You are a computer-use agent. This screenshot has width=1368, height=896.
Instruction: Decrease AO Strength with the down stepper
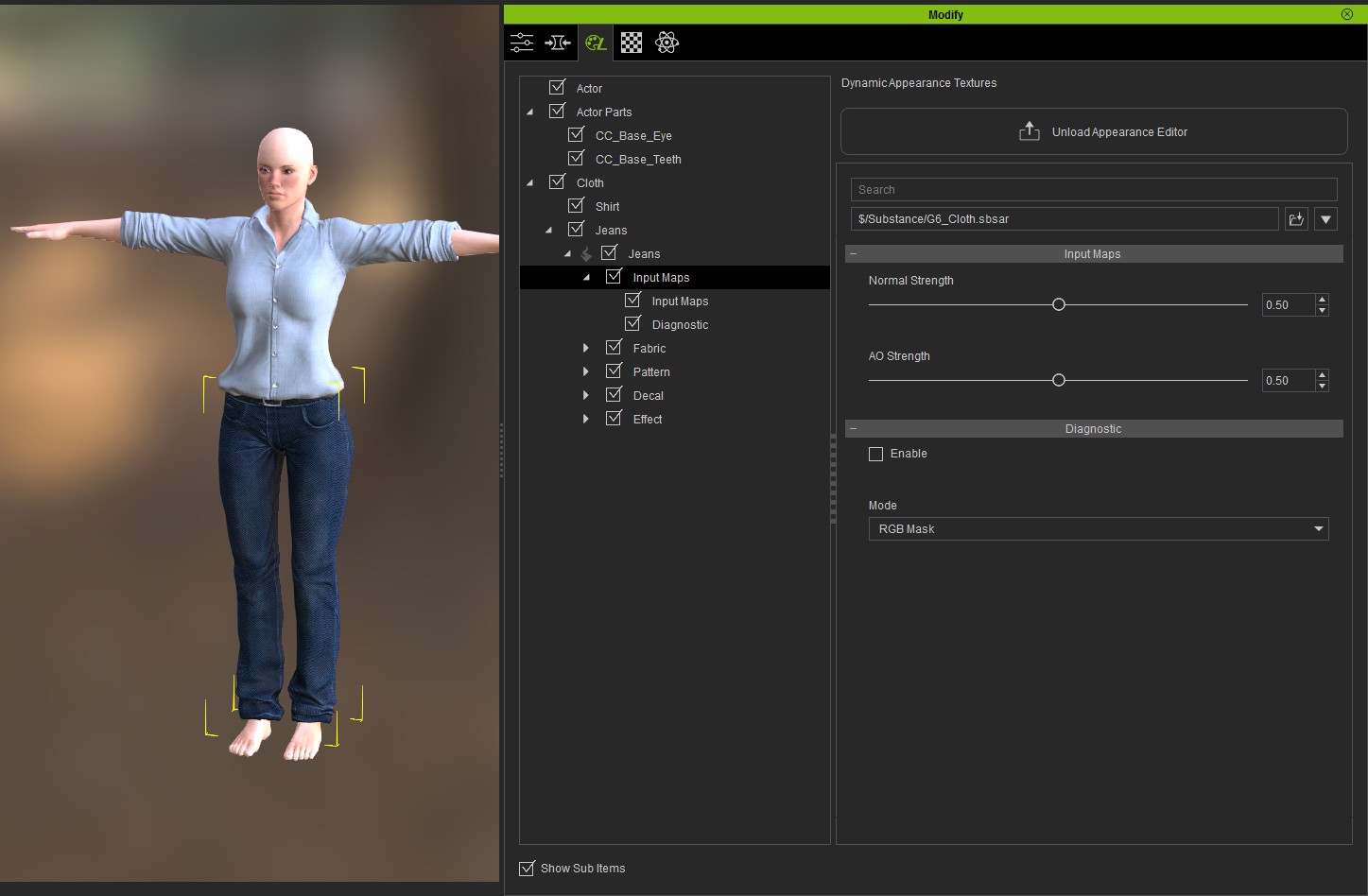1323,386
